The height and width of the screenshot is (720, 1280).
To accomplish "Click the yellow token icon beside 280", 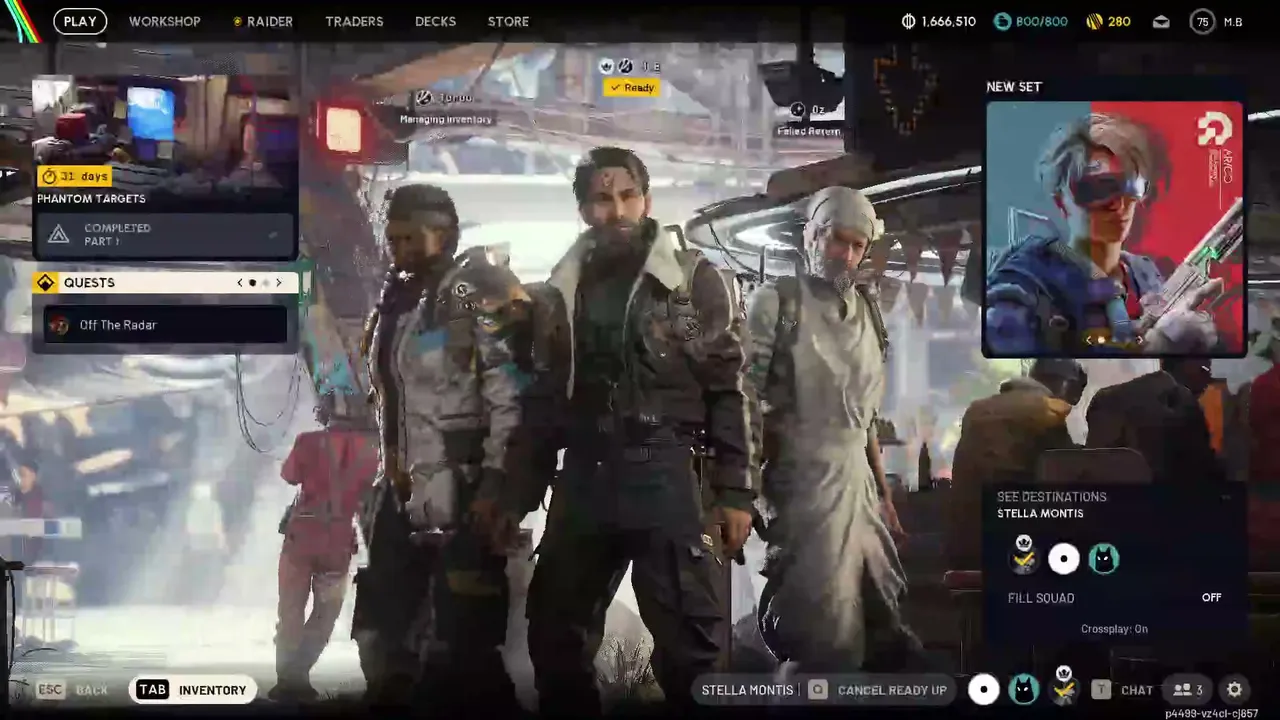I will tap(1094, 21).
